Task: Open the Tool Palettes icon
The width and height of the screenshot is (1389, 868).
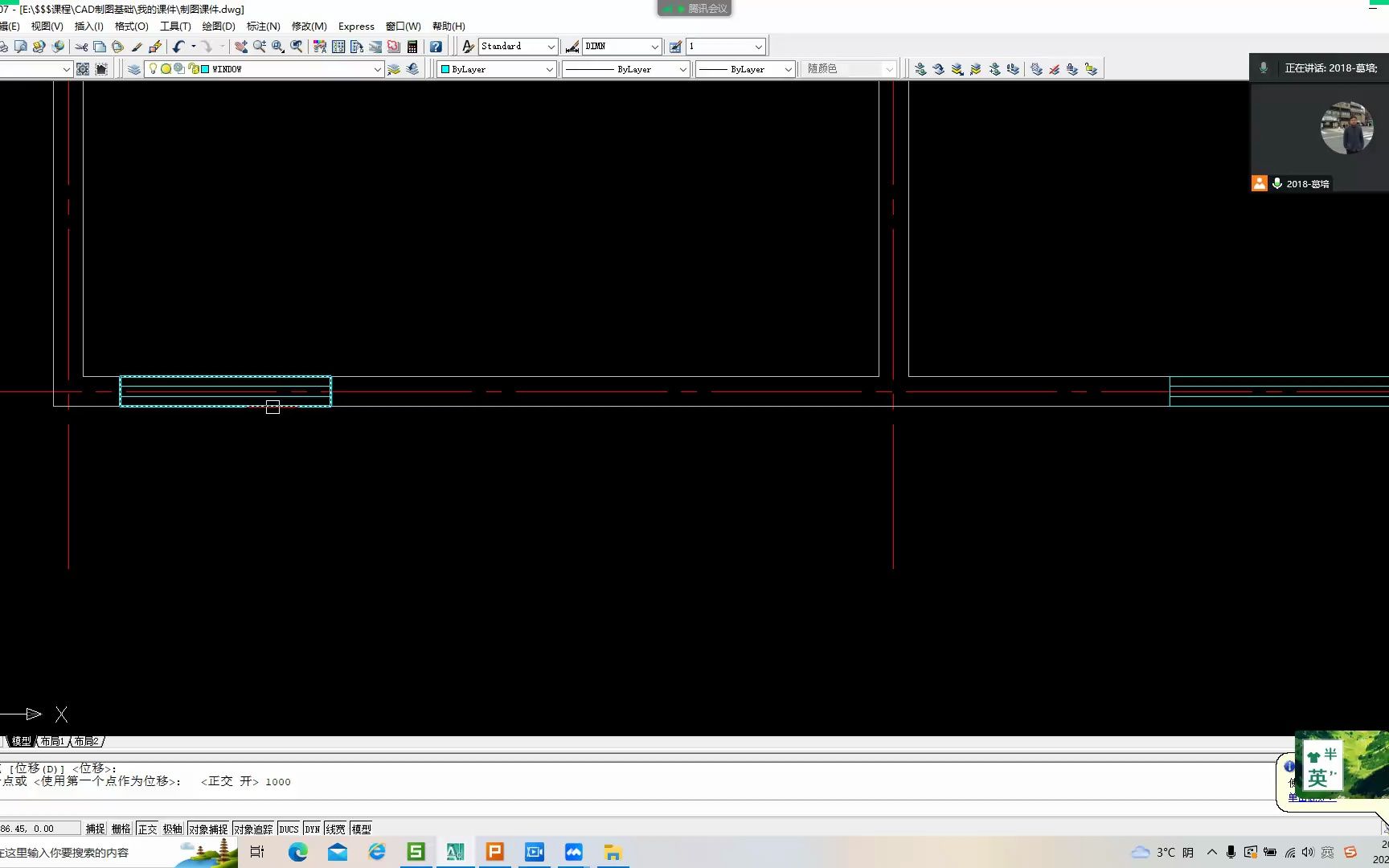Action: pos(357,47)
